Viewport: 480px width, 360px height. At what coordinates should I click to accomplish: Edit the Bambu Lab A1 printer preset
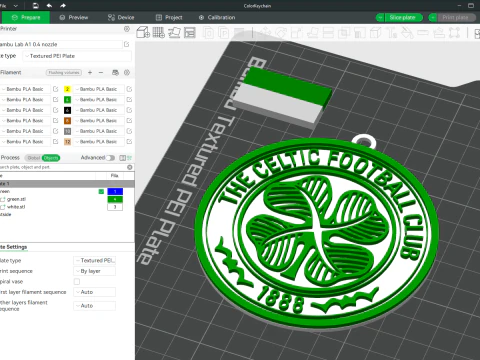click(x=127, y=44)
